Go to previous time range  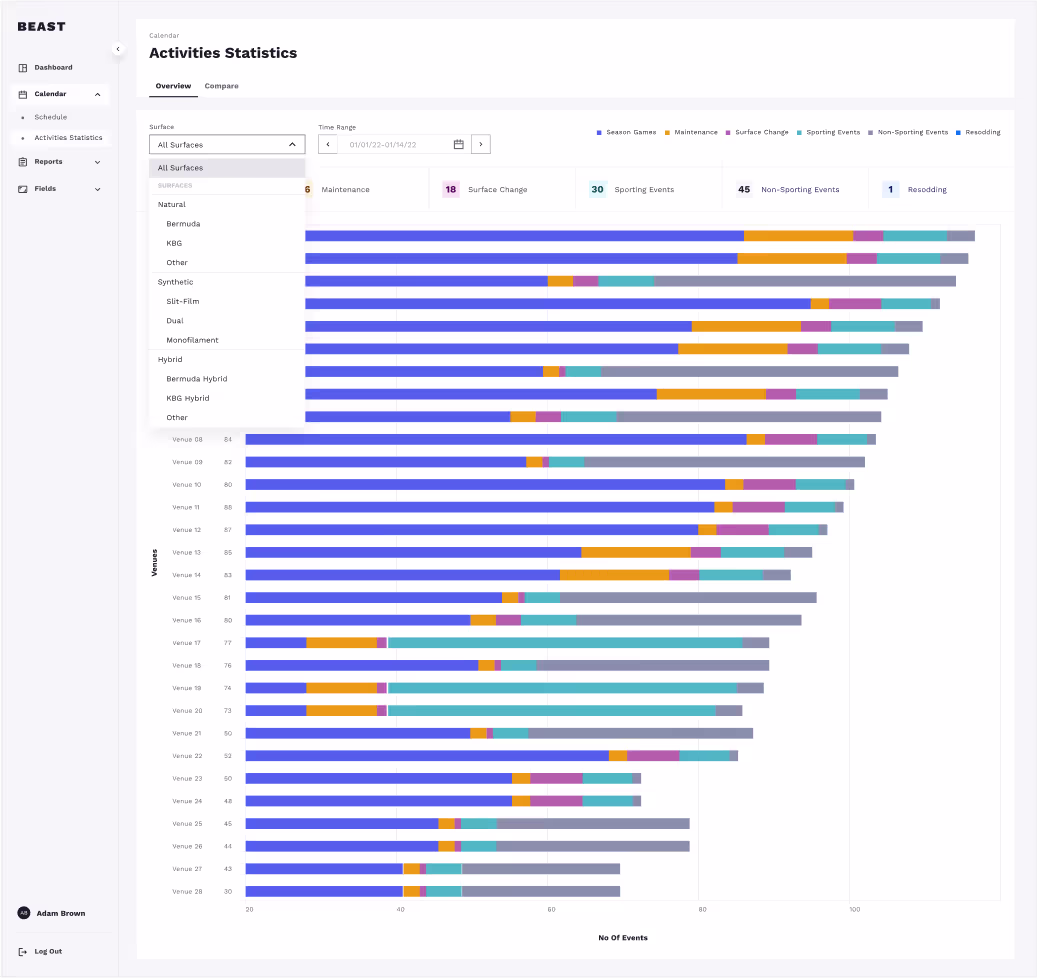(328, 144)
